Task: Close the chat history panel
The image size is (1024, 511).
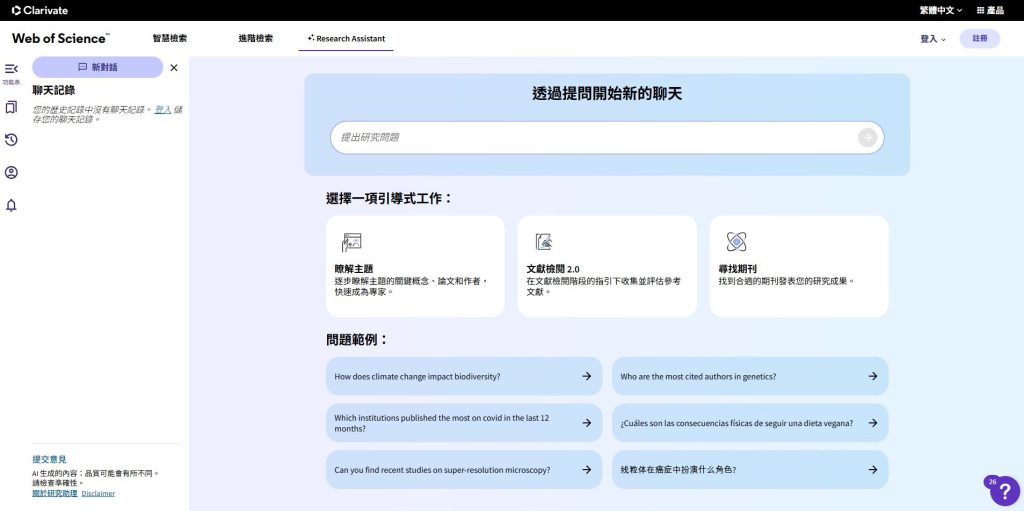Action: (x=174, y=68)
